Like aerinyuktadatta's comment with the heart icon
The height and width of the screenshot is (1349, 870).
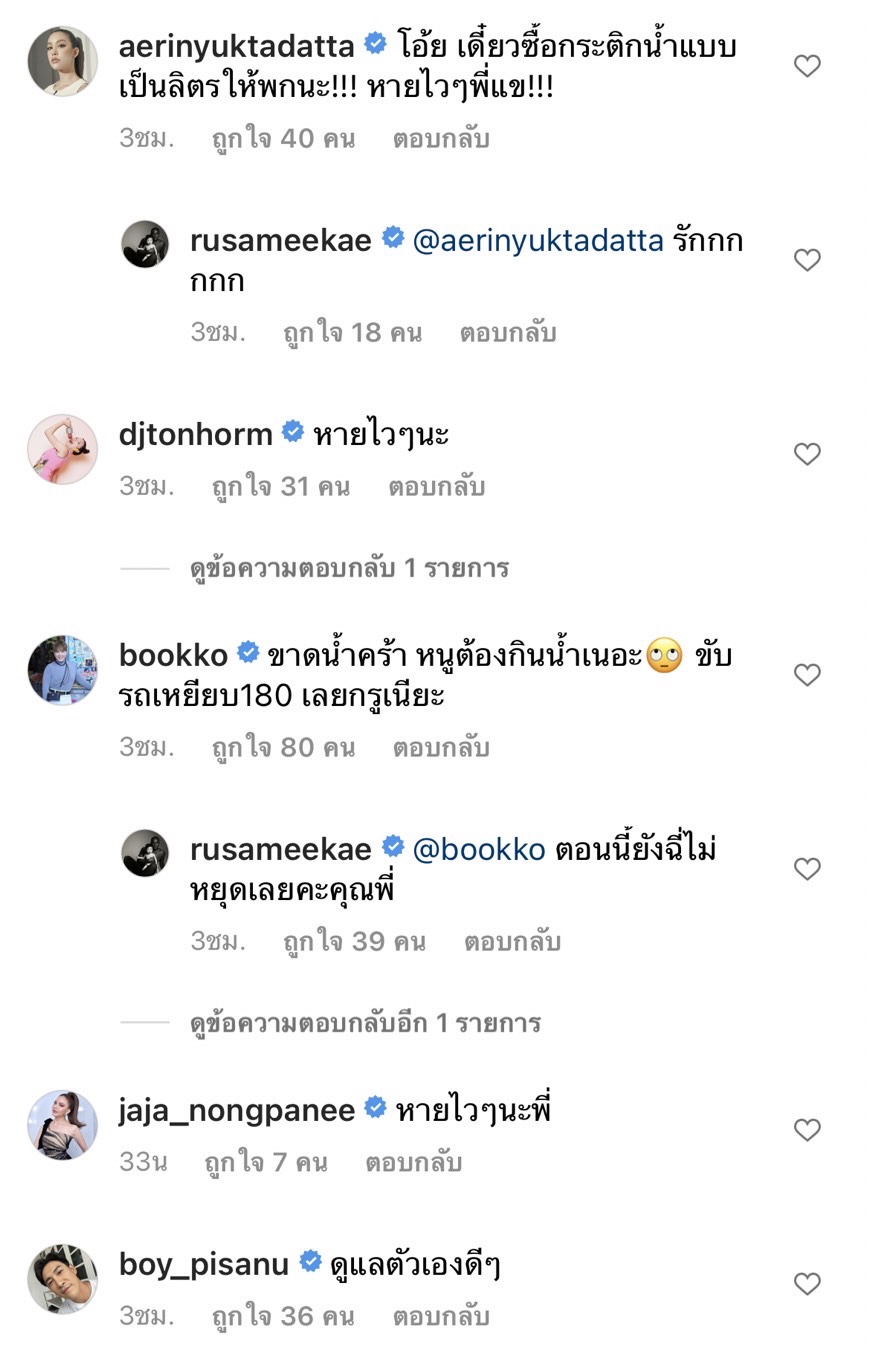pyautogui.click(x=807, y=66)
